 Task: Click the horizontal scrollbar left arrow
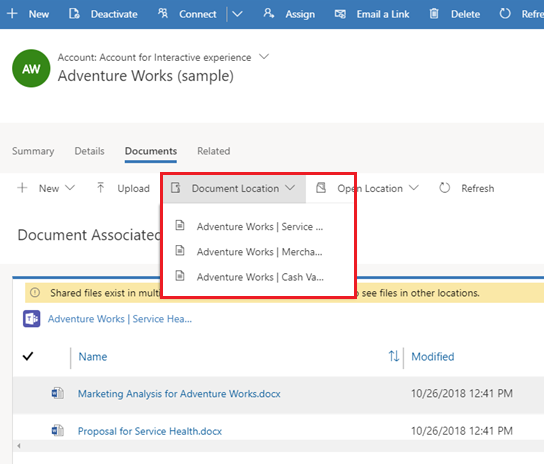tap(19, 446)
